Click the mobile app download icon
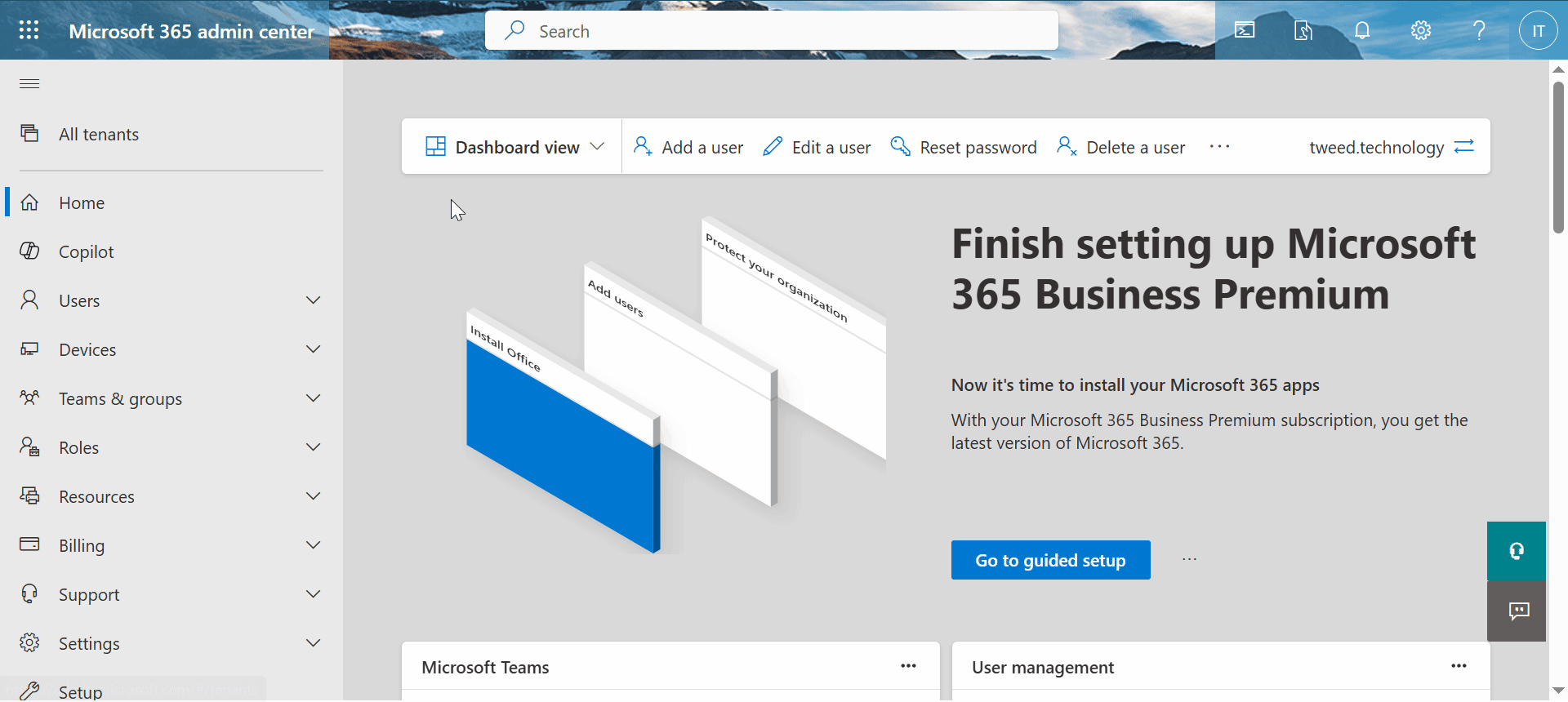 point(1303,30)
